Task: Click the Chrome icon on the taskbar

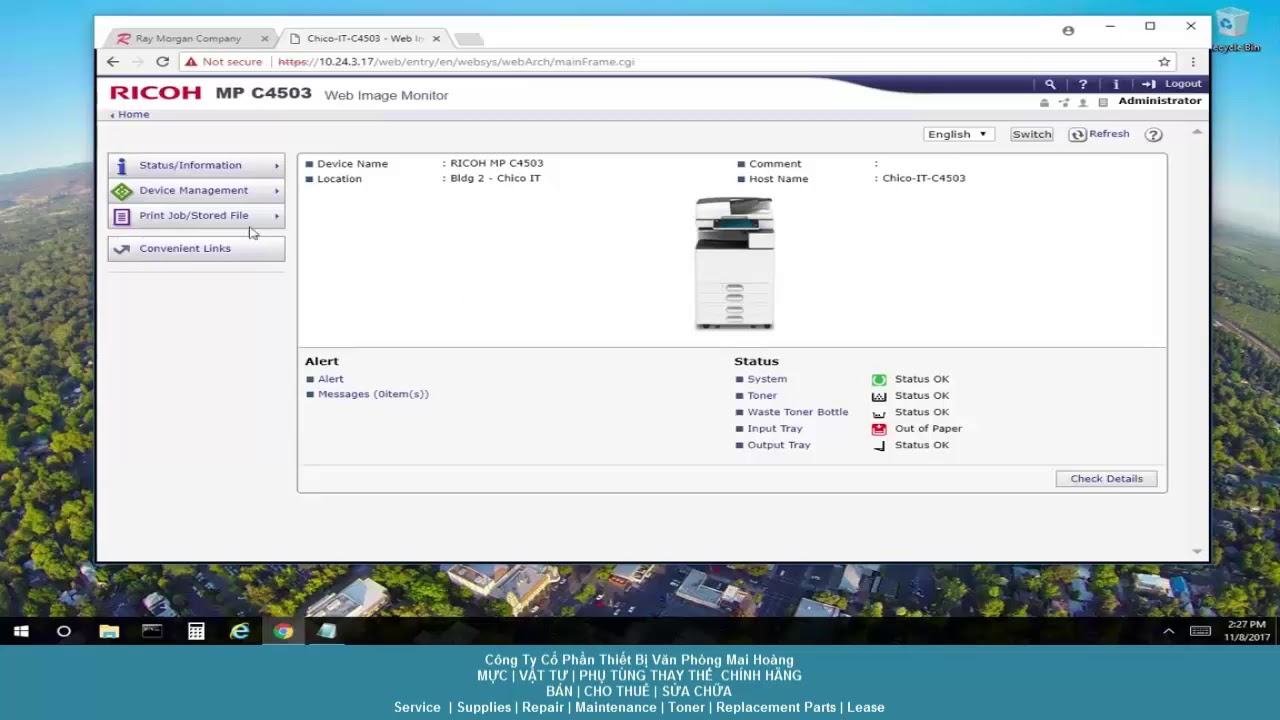Action: coord(283,631)
